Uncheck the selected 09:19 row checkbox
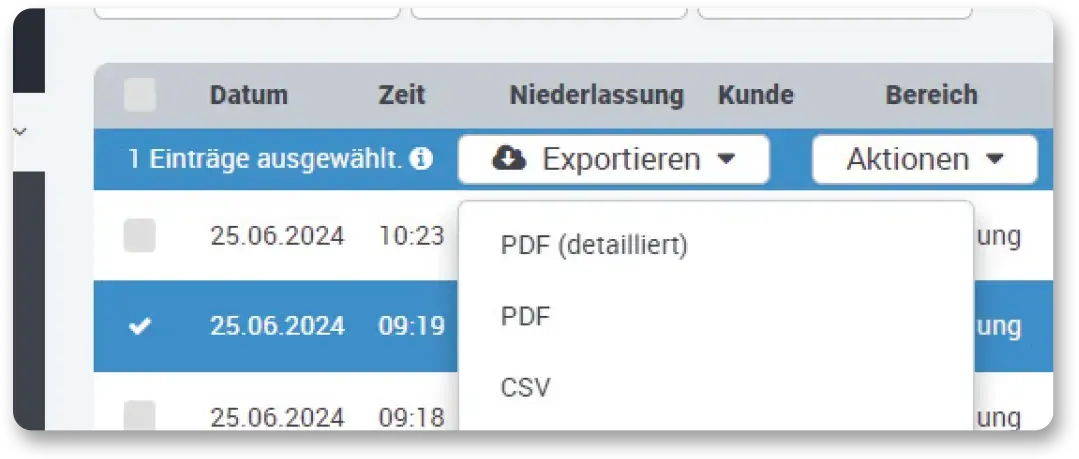Viewport: 1079px width, 459px height. 140,326
